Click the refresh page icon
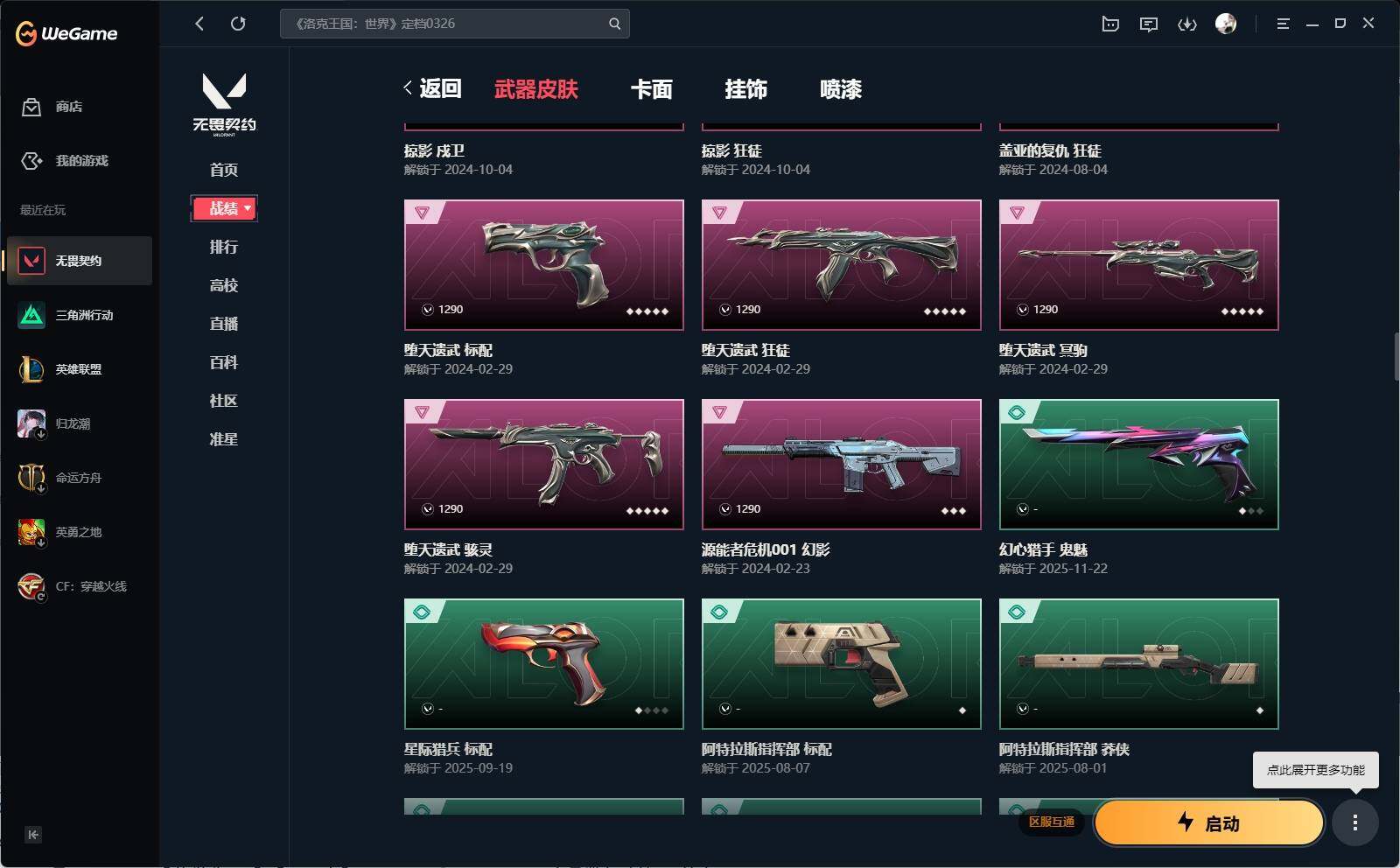The image size is (1400, 868). [x=238, y=24]
